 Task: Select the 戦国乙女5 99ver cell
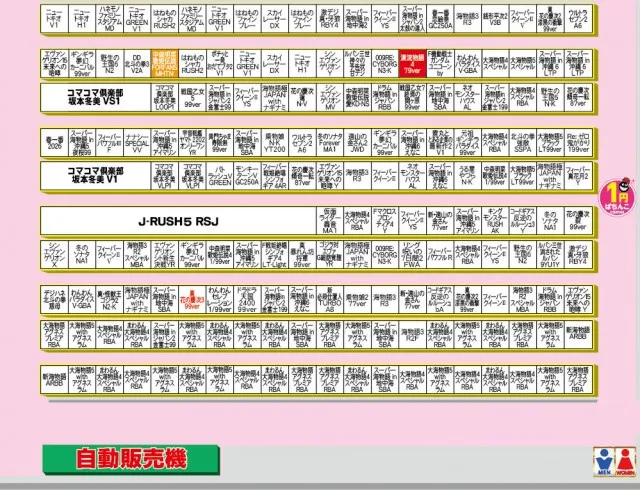(192, 98)
